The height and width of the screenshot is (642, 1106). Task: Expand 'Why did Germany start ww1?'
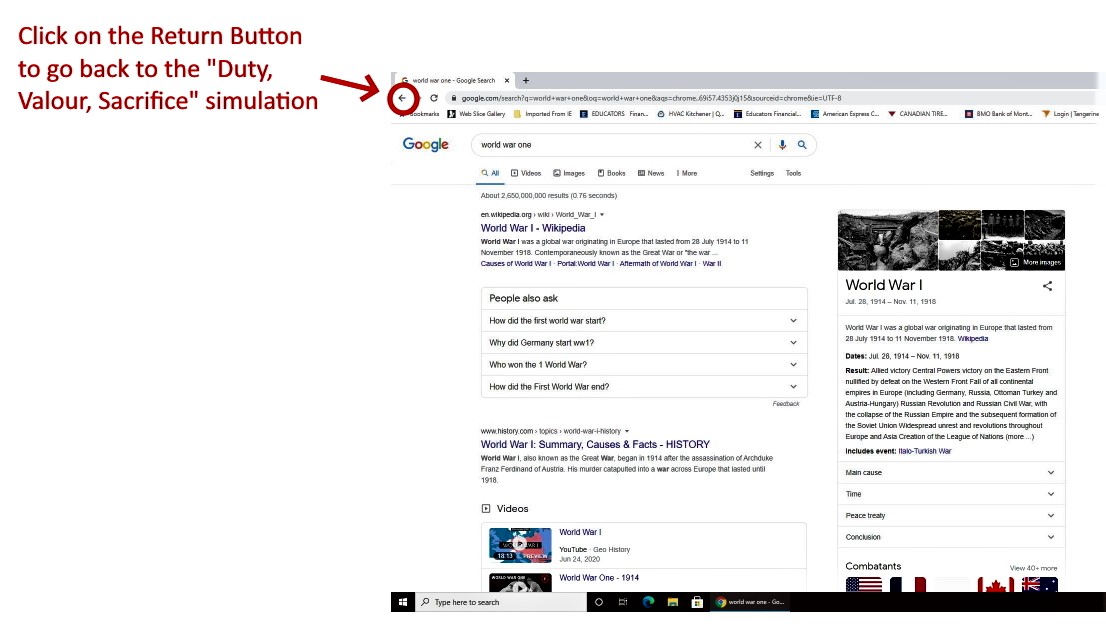644,343
